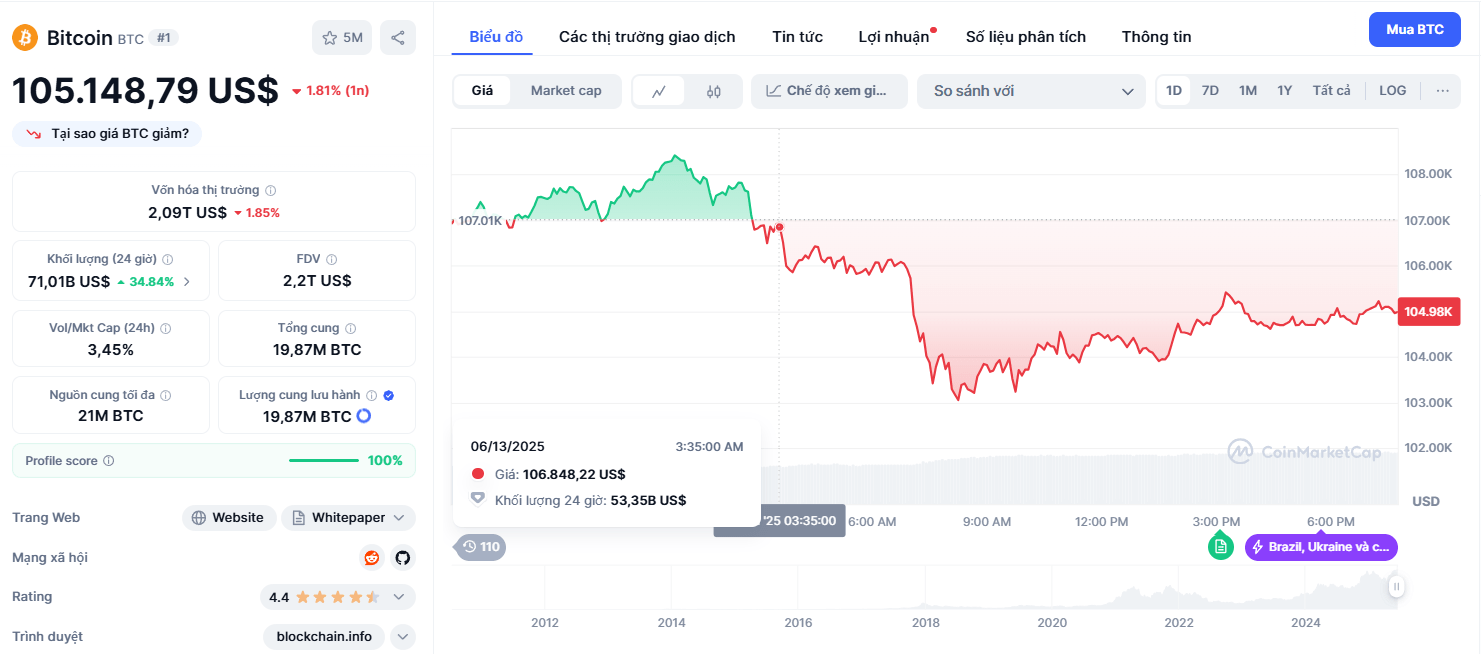Click info icon beside Nguồn cung tối đa
Image resolution: width=1481 pixels, height=654 pixels.
click(x=166, y=395)
